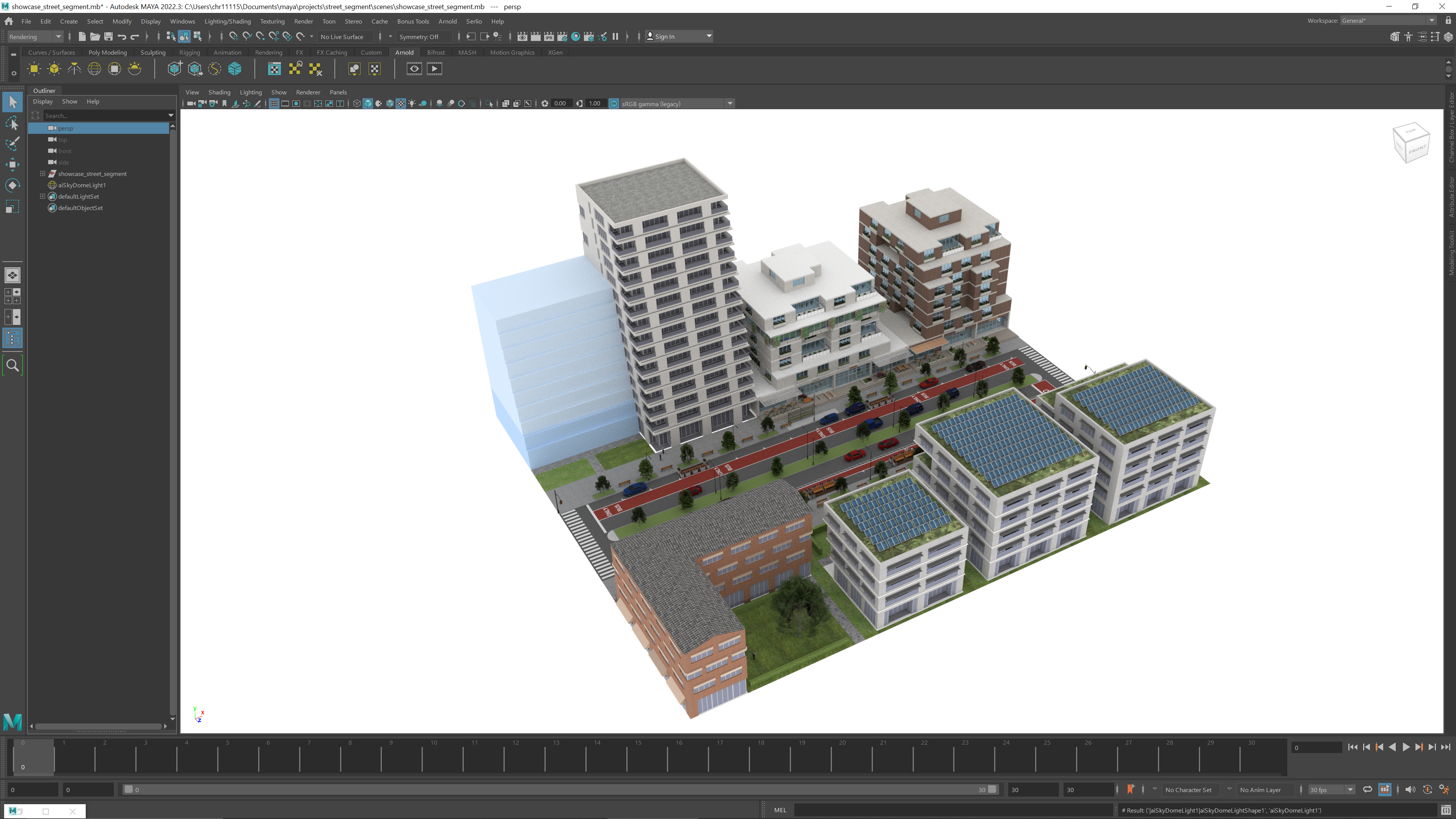Open the viewport Renderer menu
Screen dimensions: 1456x819
[x=308, y=92]
